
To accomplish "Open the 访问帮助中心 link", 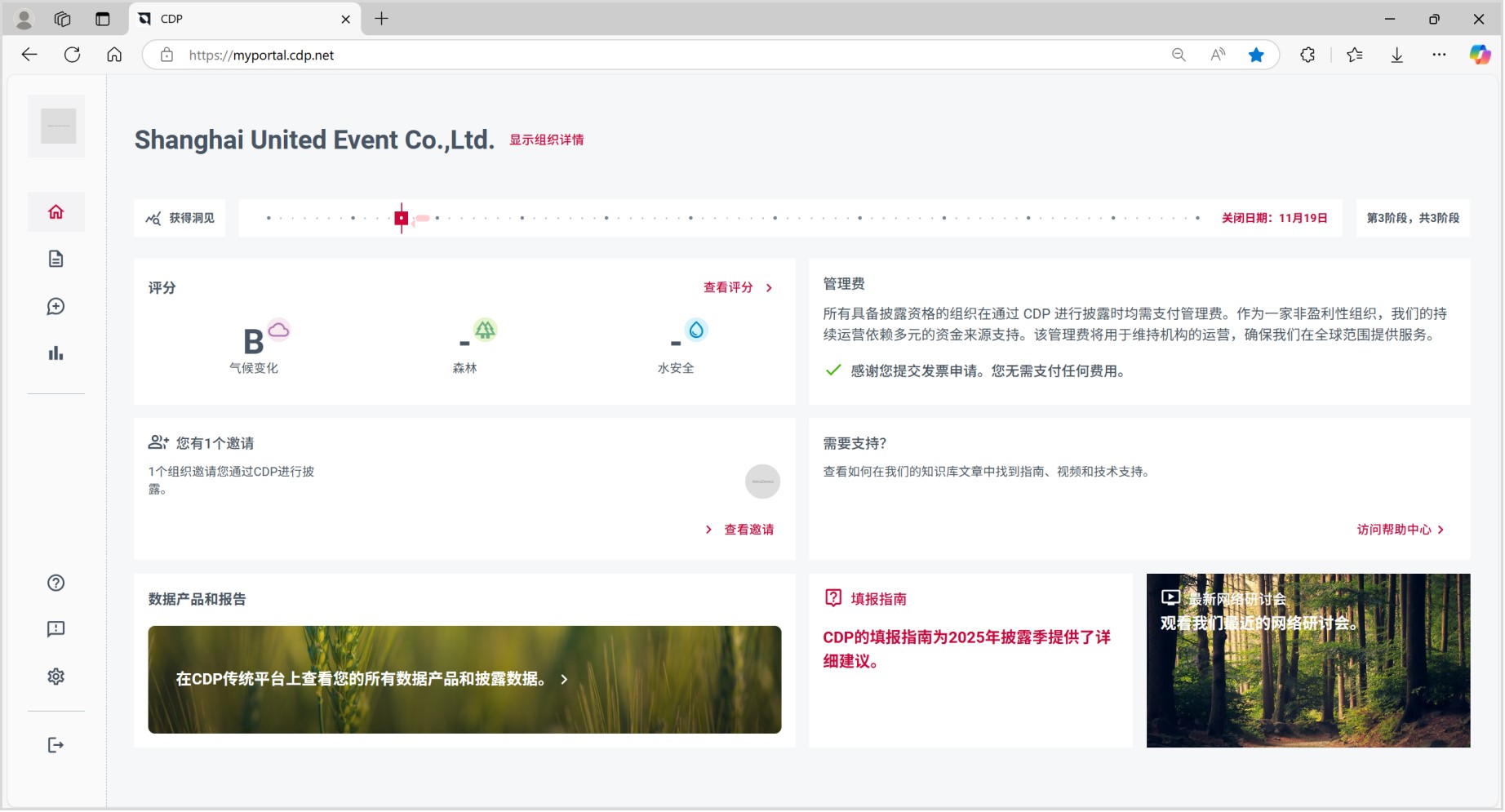I will (x=1394, y=530).
